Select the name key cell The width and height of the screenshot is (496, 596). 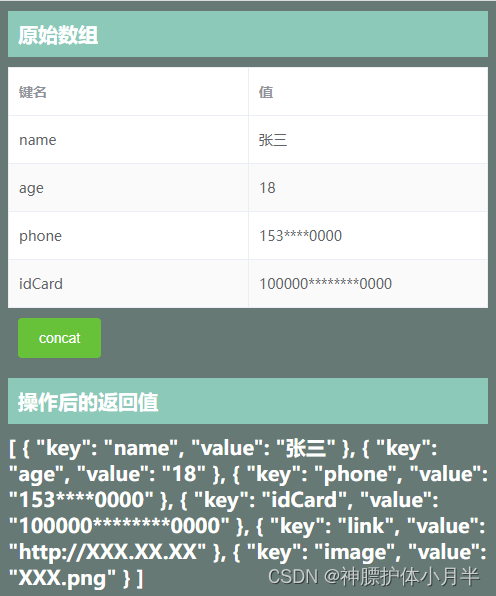click(x=128, y=140)
